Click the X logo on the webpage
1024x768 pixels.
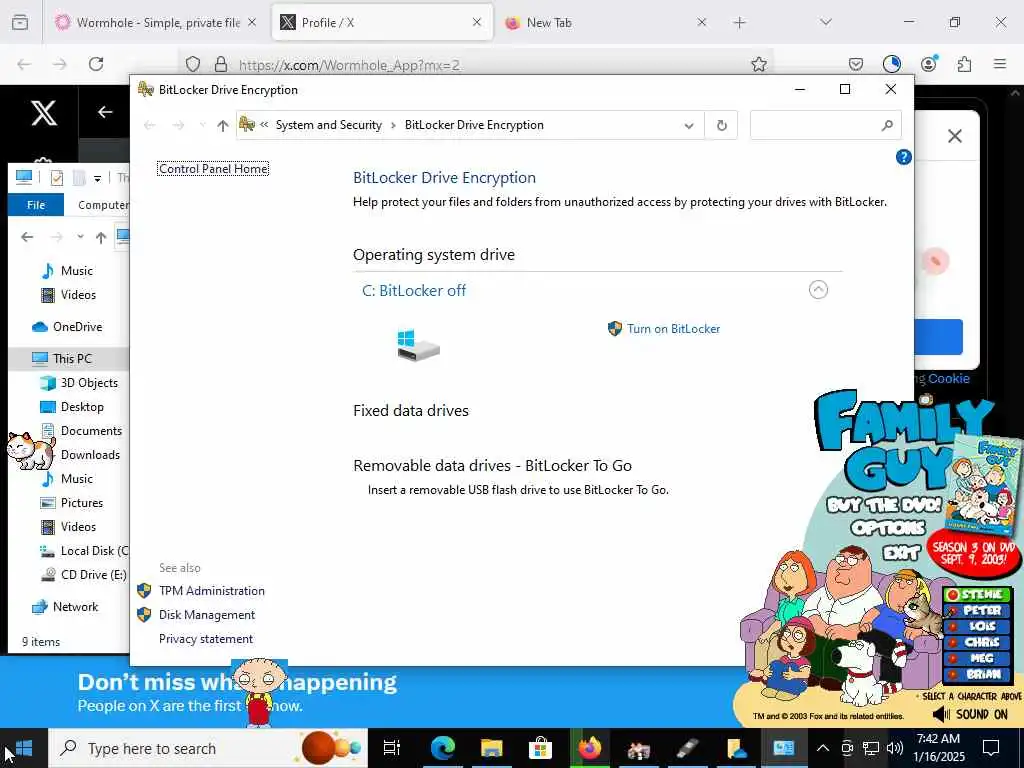(44, 113)
